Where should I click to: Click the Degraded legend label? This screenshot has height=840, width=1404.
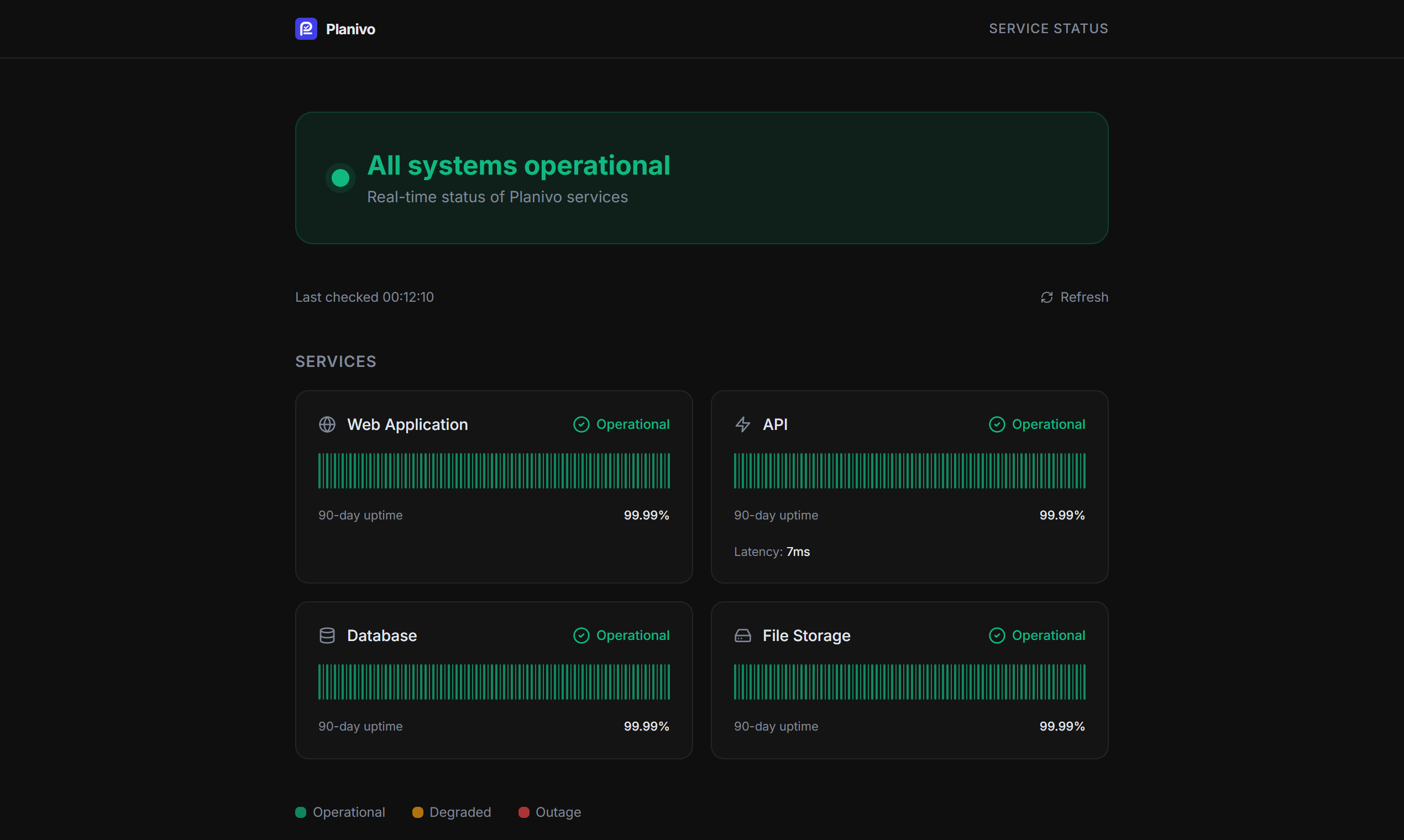click(460, 812)
